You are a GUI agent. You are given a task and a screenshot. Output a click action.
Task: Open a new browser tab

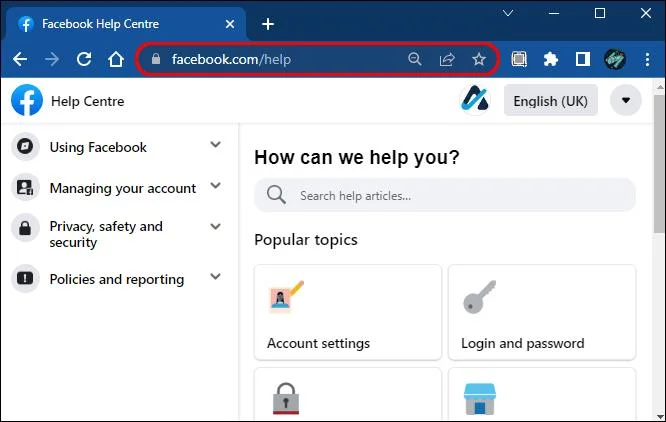[268, 24]
